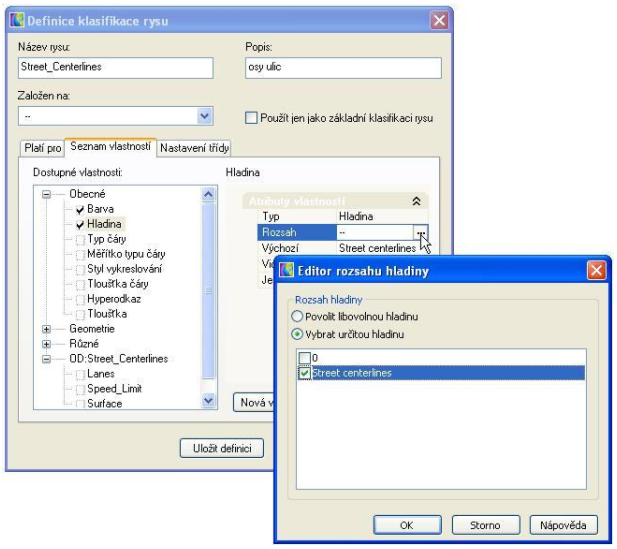
Task: Collapse the Atributy vlastností section chevron
Action: 416,201
